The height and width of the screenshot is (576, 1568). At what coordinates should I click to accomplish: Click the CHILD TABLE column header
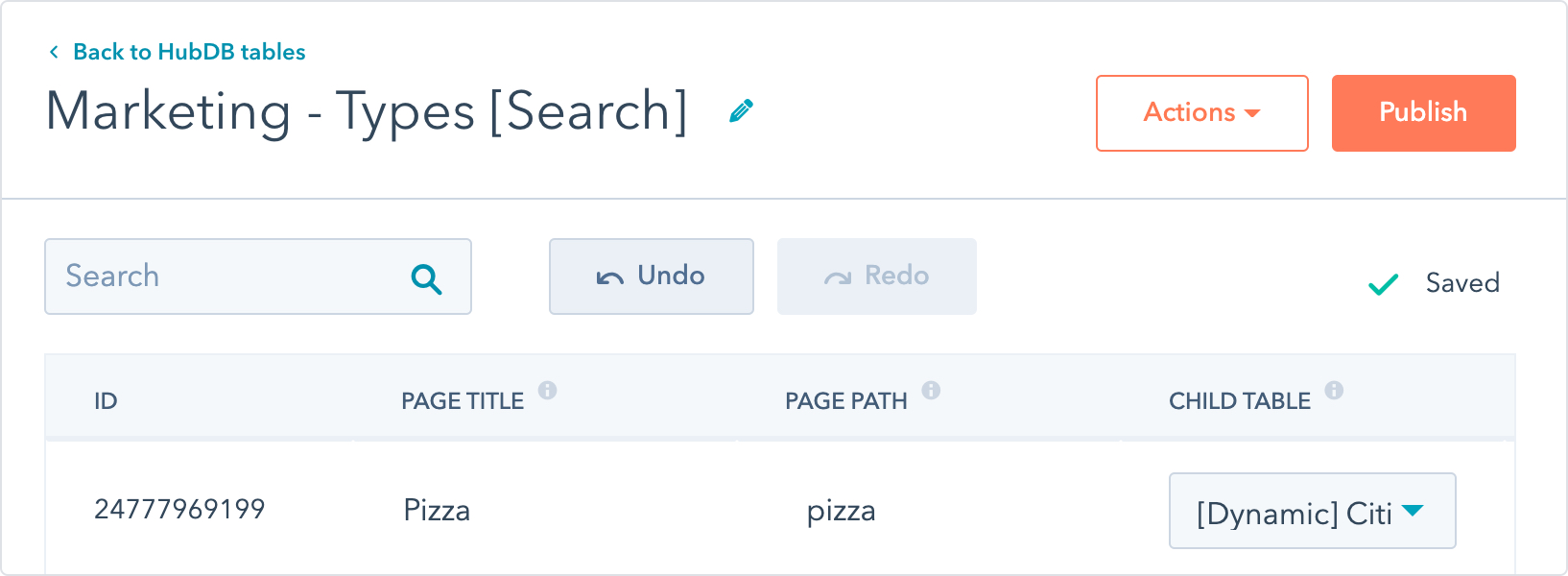coord(1239,401)
